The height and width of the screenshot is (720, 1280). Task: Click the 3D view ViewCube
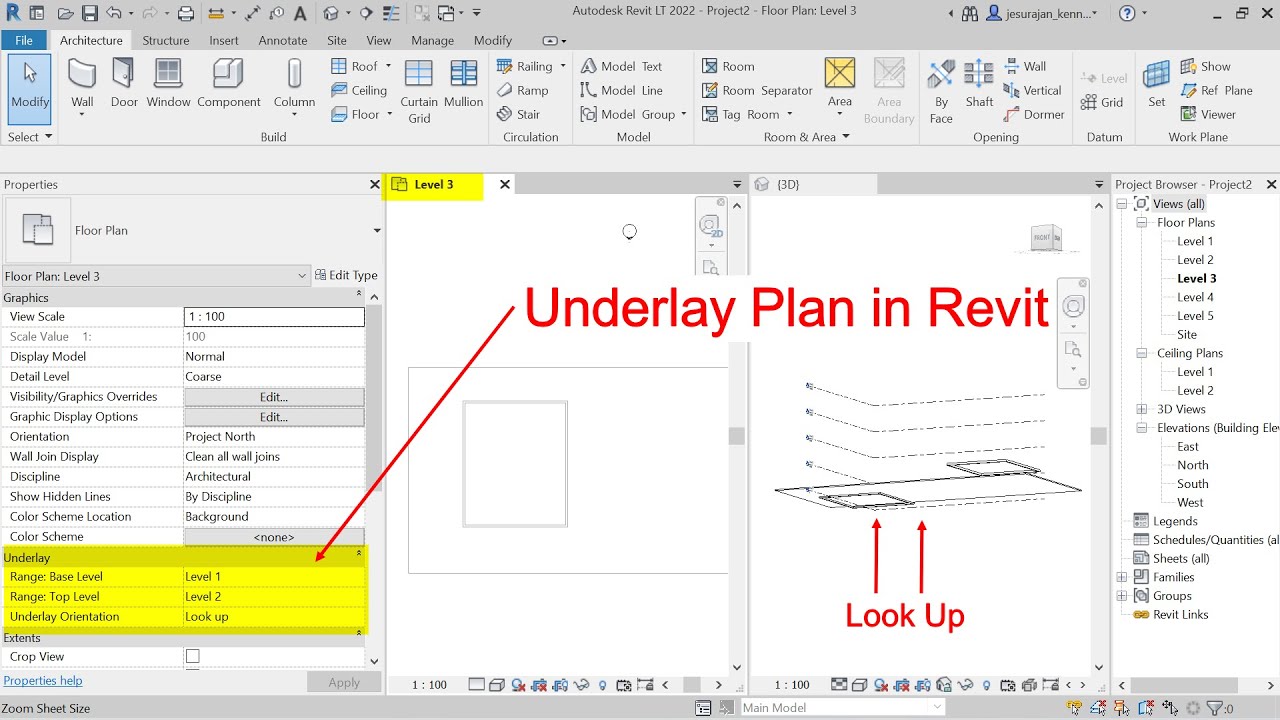(x=1047, y=237)
